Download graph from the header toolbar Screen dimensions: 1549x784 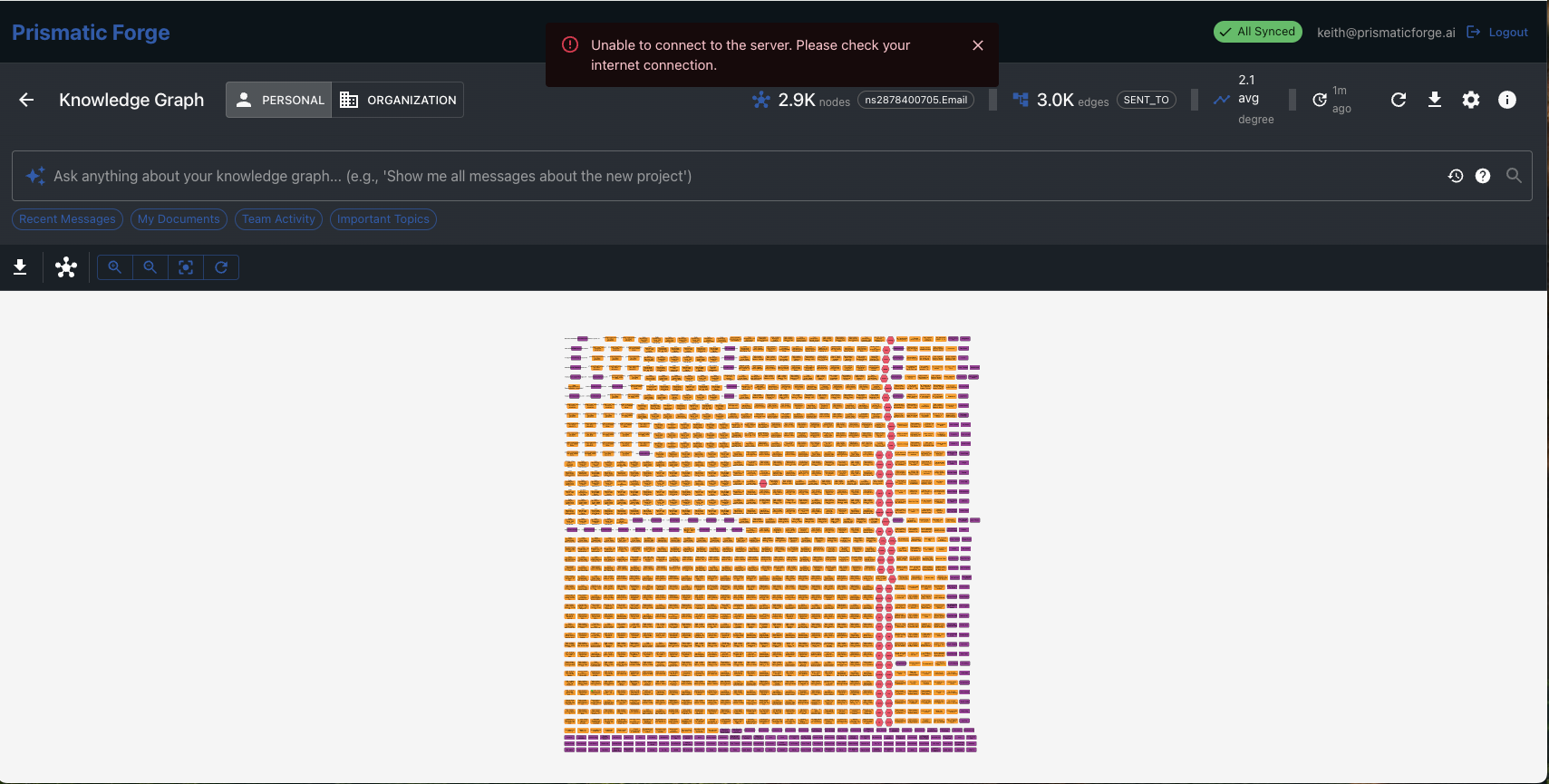coord(1435,100)
